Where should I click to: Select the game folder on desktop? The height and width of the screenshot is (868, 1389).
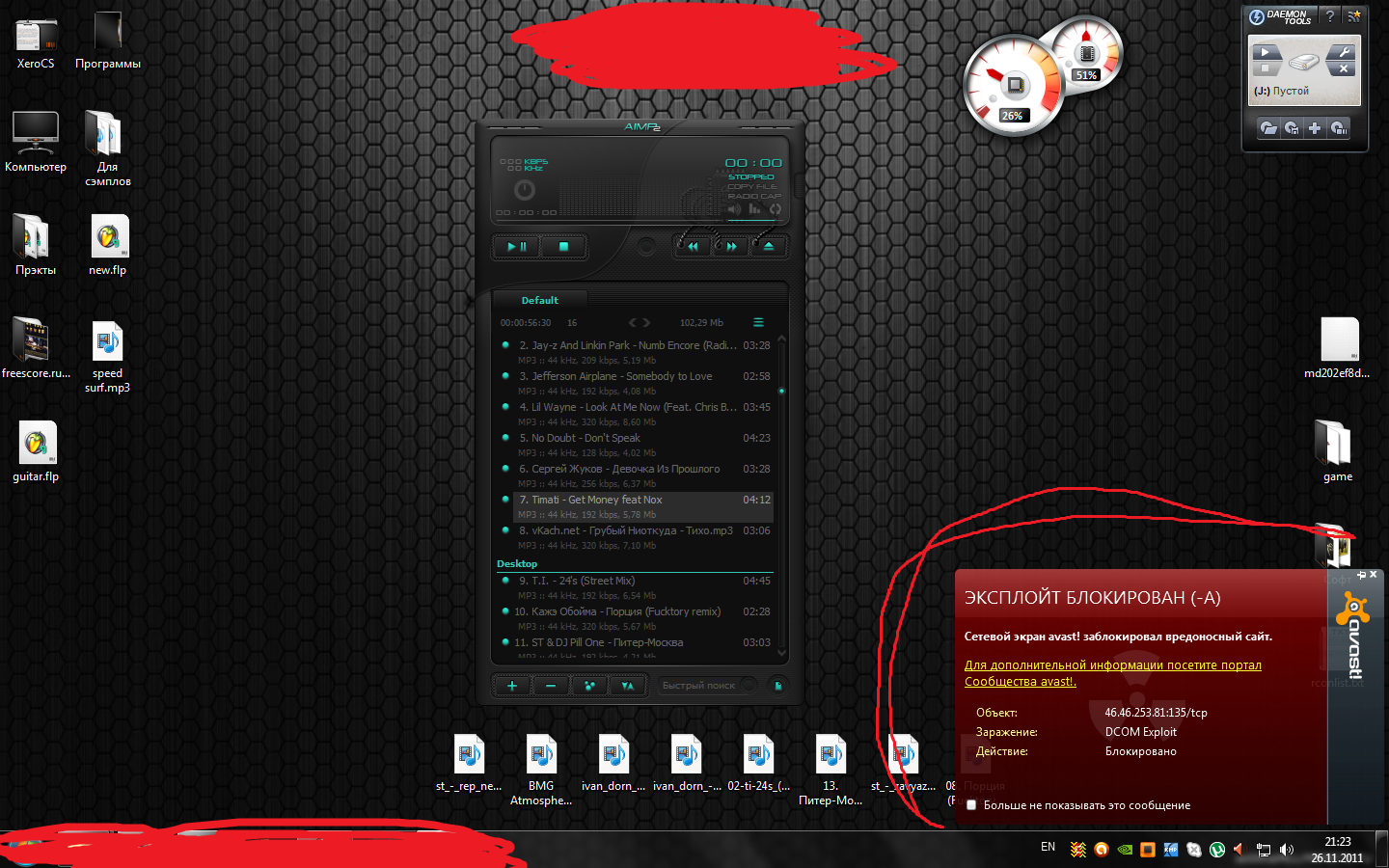(1337, 451)
